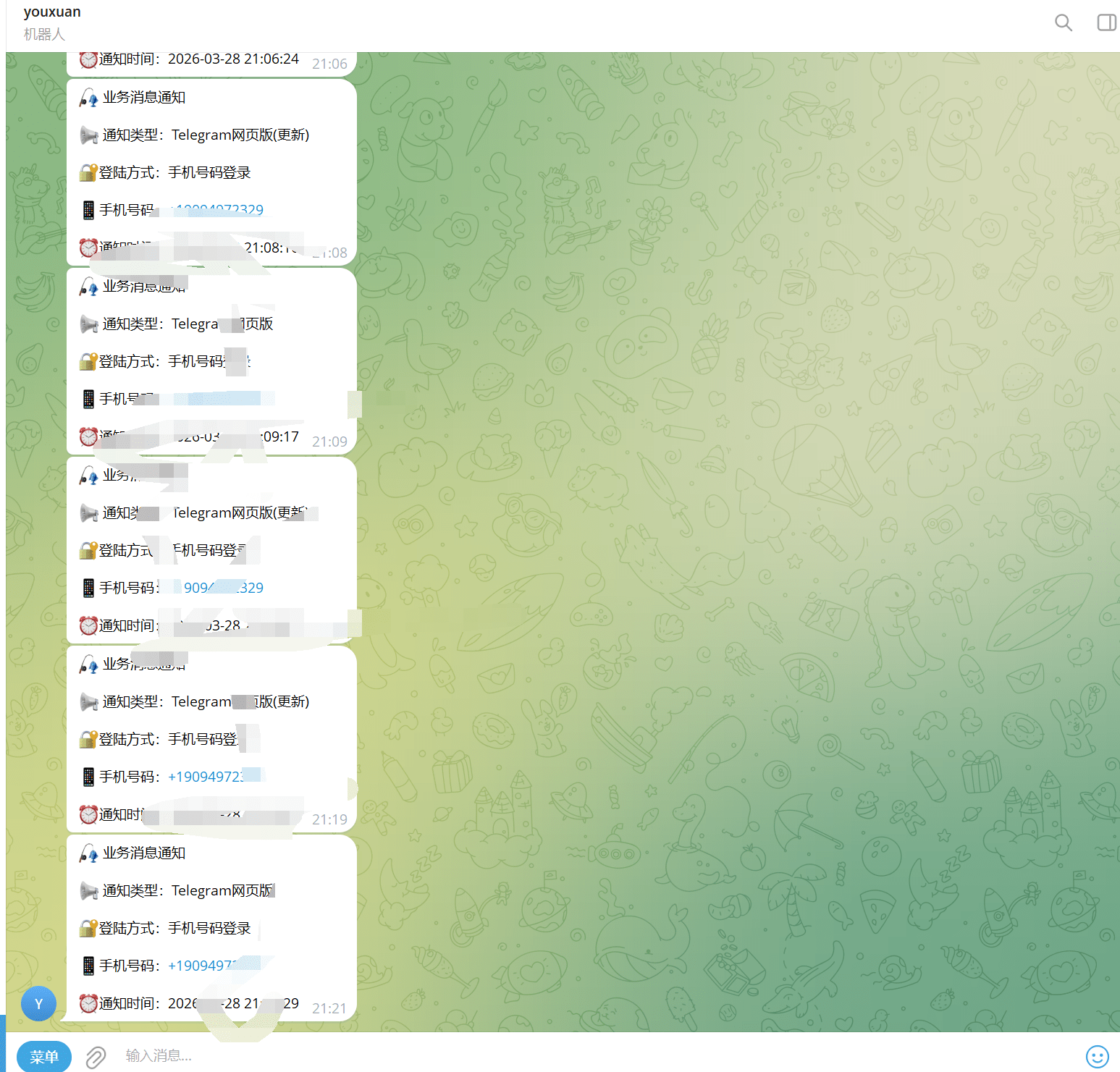1120x1072 pixels.
Task: Open the 菜单 bot menu button
Action: click(44, 1056)
